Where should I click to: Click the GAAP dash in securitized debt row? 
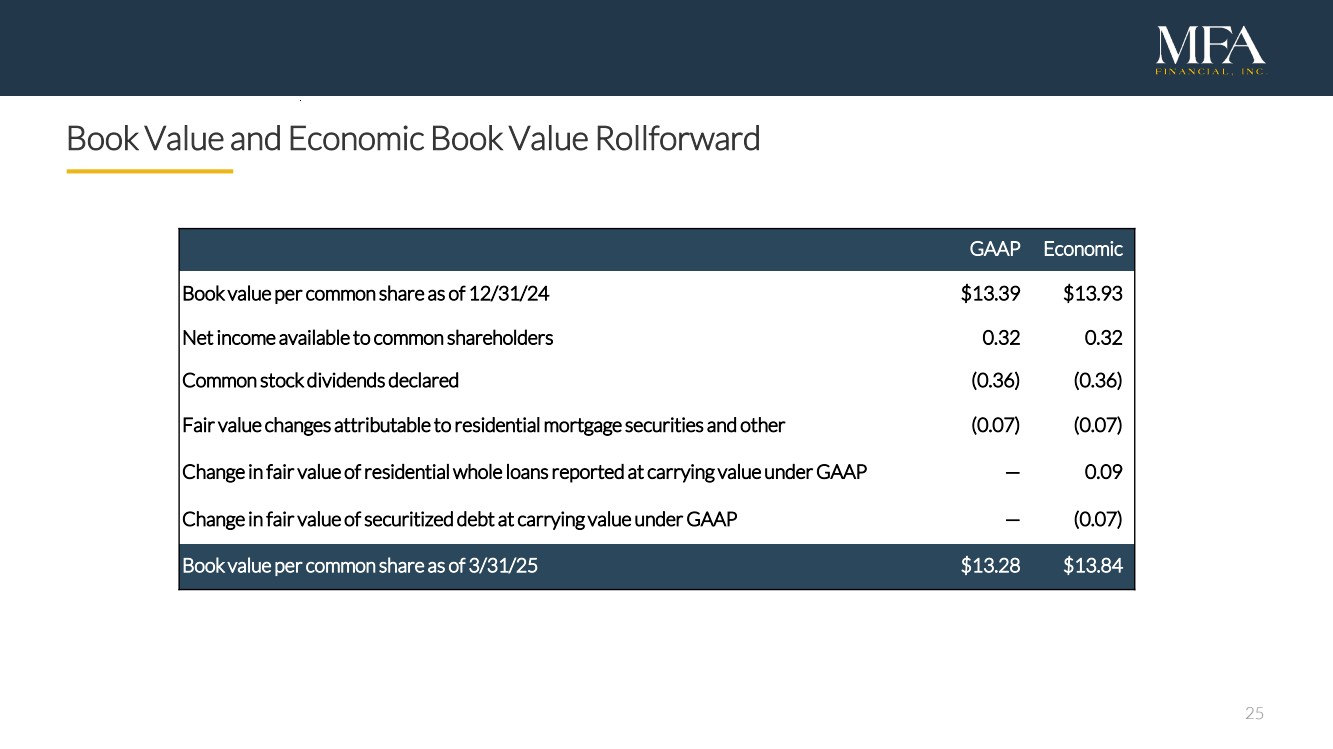1012,520
